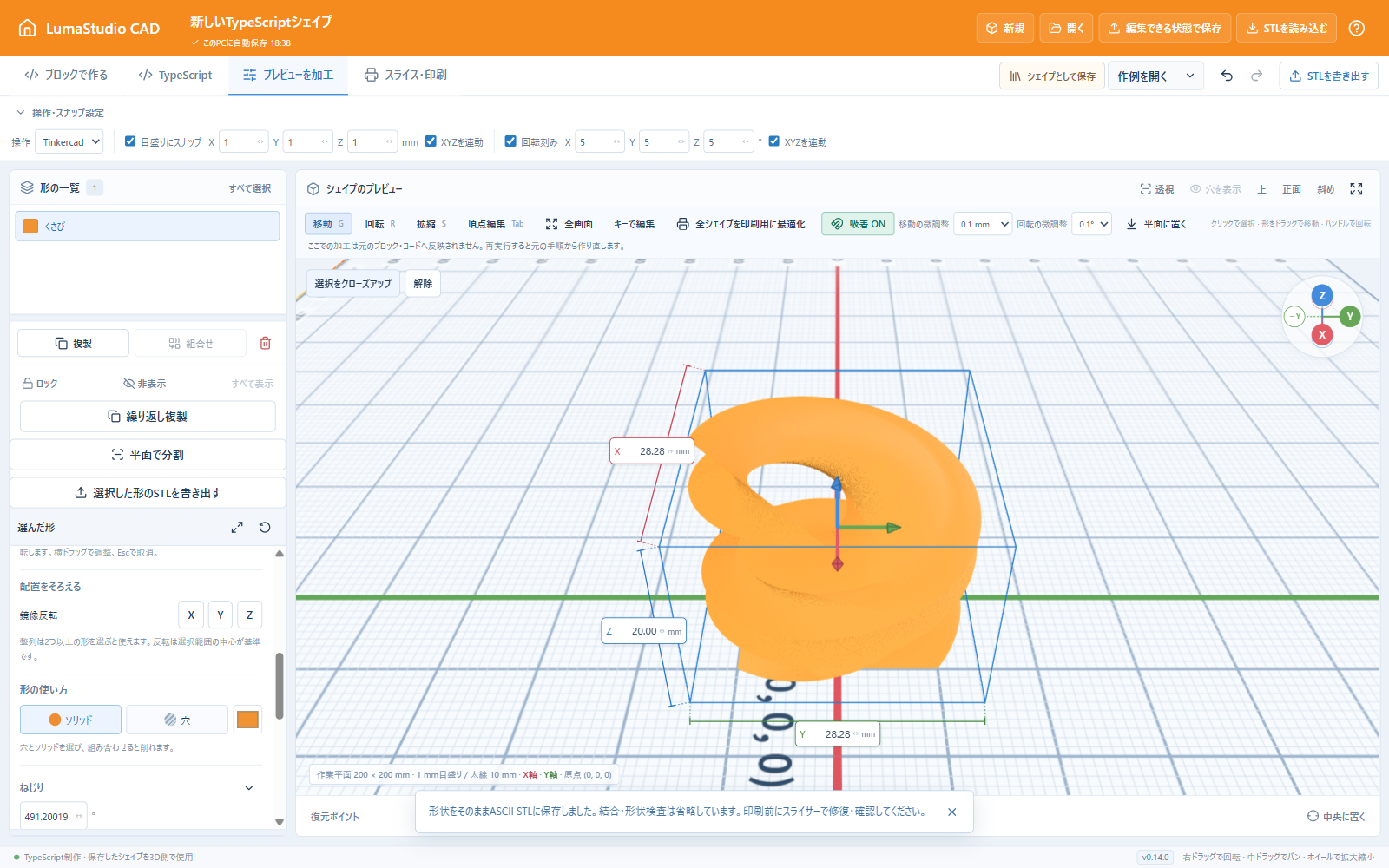
Task: Toggle XYZを連動 checkbox for rotation
Action: [x=774, y=141]
